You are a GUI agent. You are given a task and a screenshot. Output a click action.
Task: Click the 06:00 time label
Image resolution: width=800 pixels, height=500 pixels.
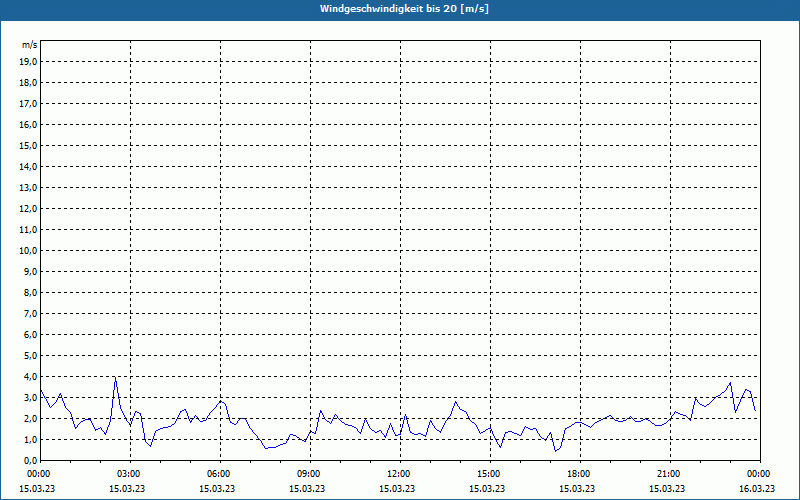(218, 474)
